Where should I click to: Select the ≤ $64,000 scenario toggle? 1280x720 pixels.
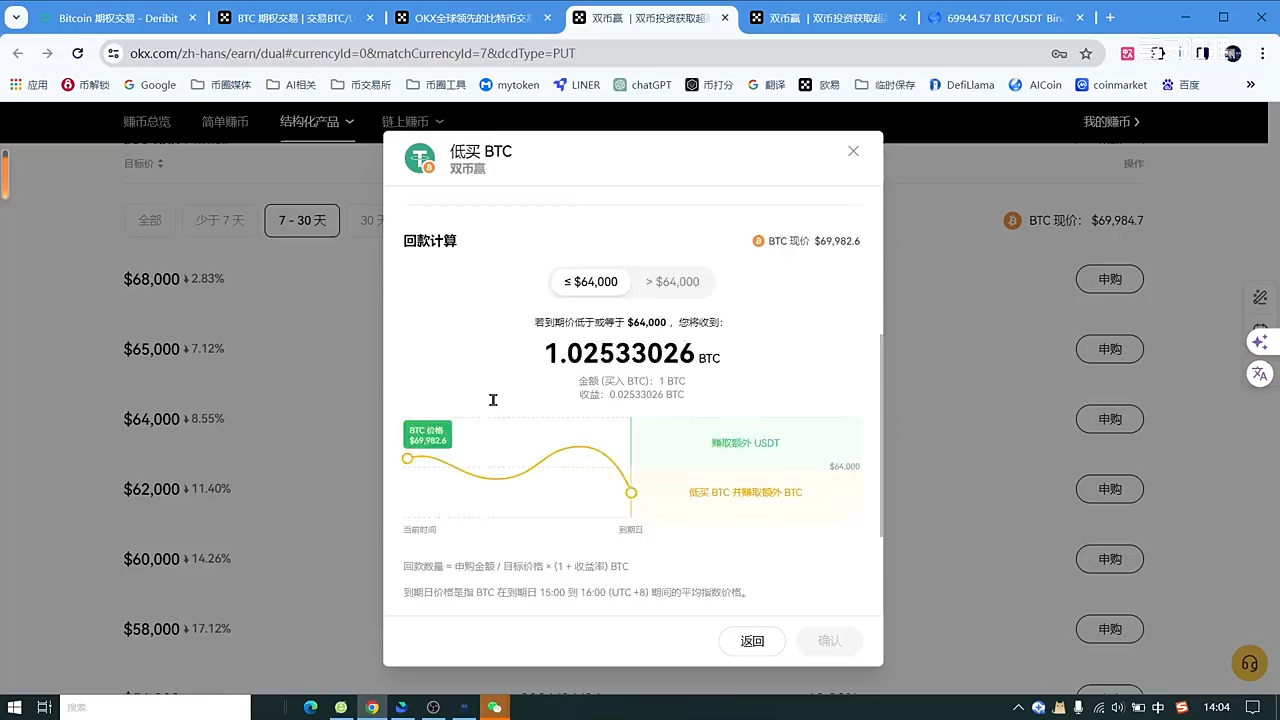591,282
